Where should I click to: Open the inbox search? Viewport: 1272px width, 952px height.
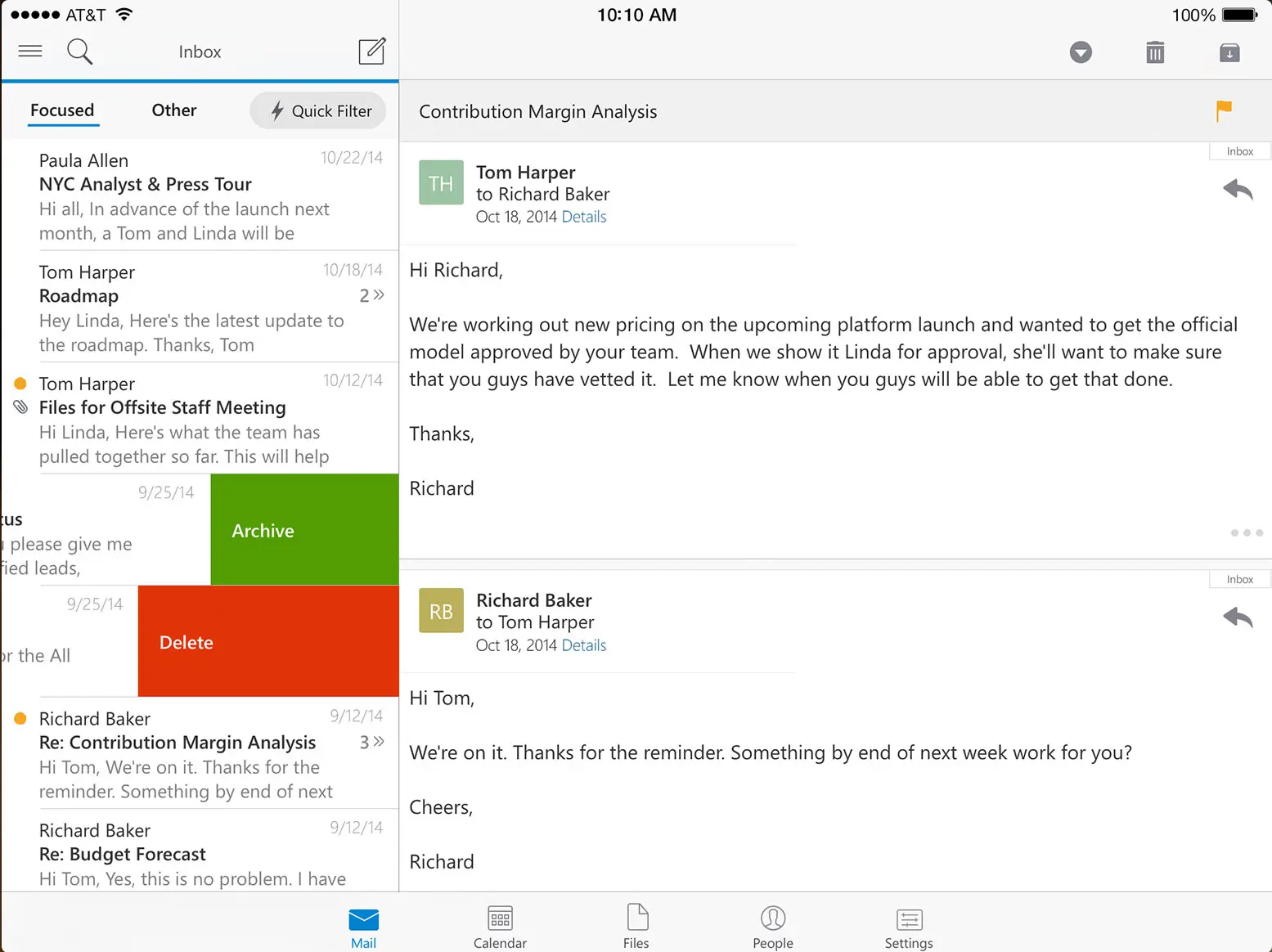pyautogui.click(x=79, y=51)
